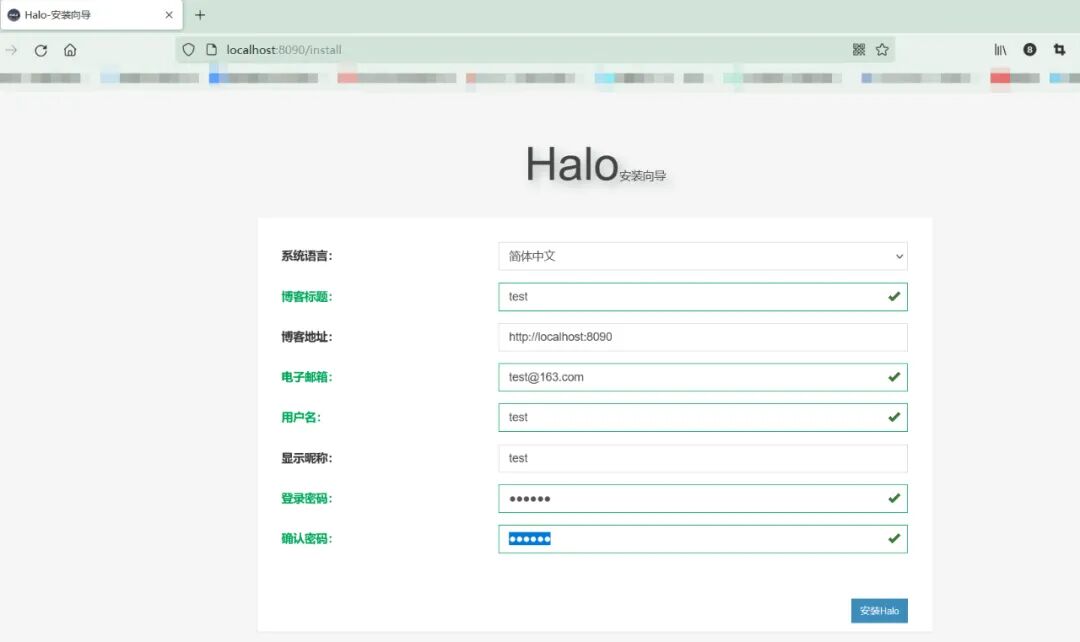Click the 显示昵称 label
The image size is (1080, 642).
pyautogui.click(x=307, y=458)
